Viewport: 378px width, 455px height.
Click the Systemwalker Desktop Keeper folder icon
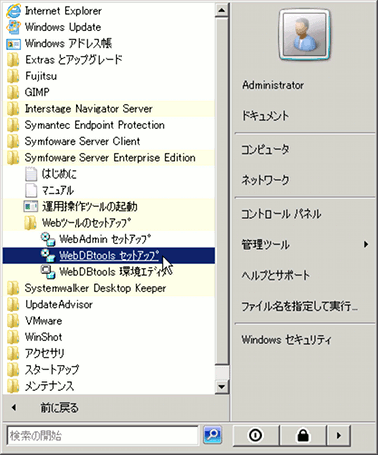pos(13,288)
